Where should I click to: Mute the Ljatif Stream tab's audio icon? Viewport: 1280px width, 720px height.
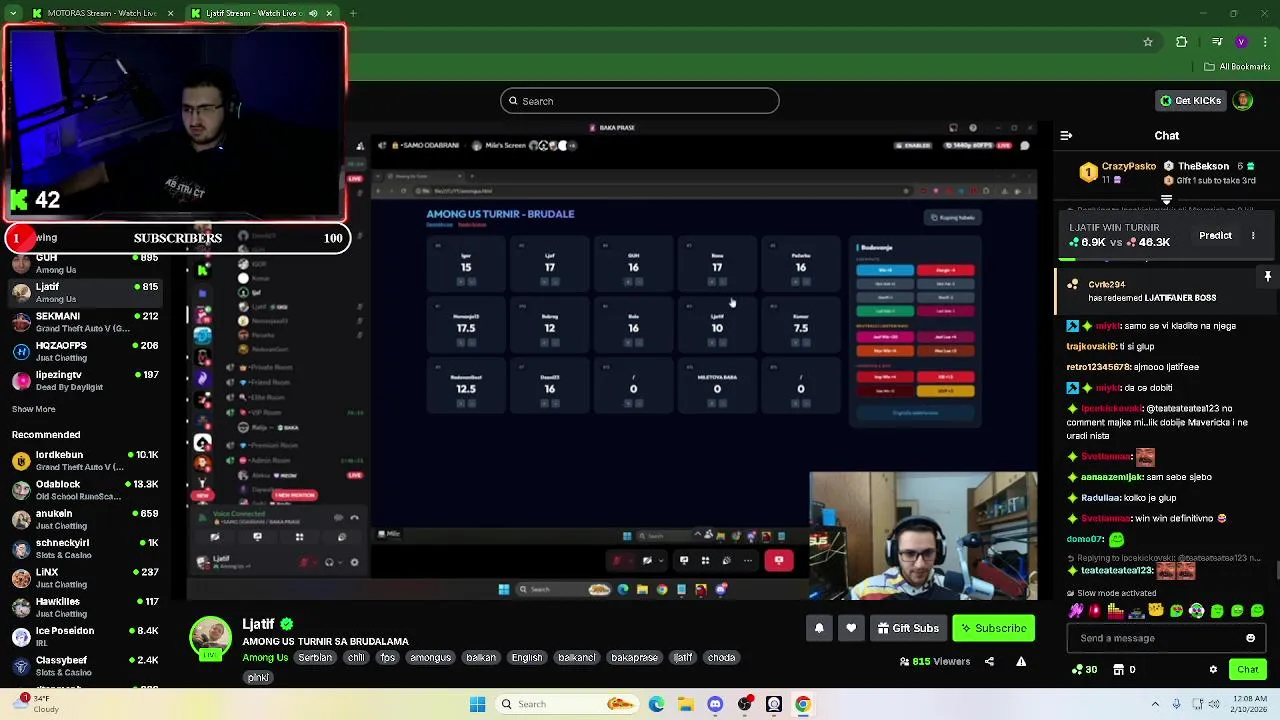[x=313, y=13]
